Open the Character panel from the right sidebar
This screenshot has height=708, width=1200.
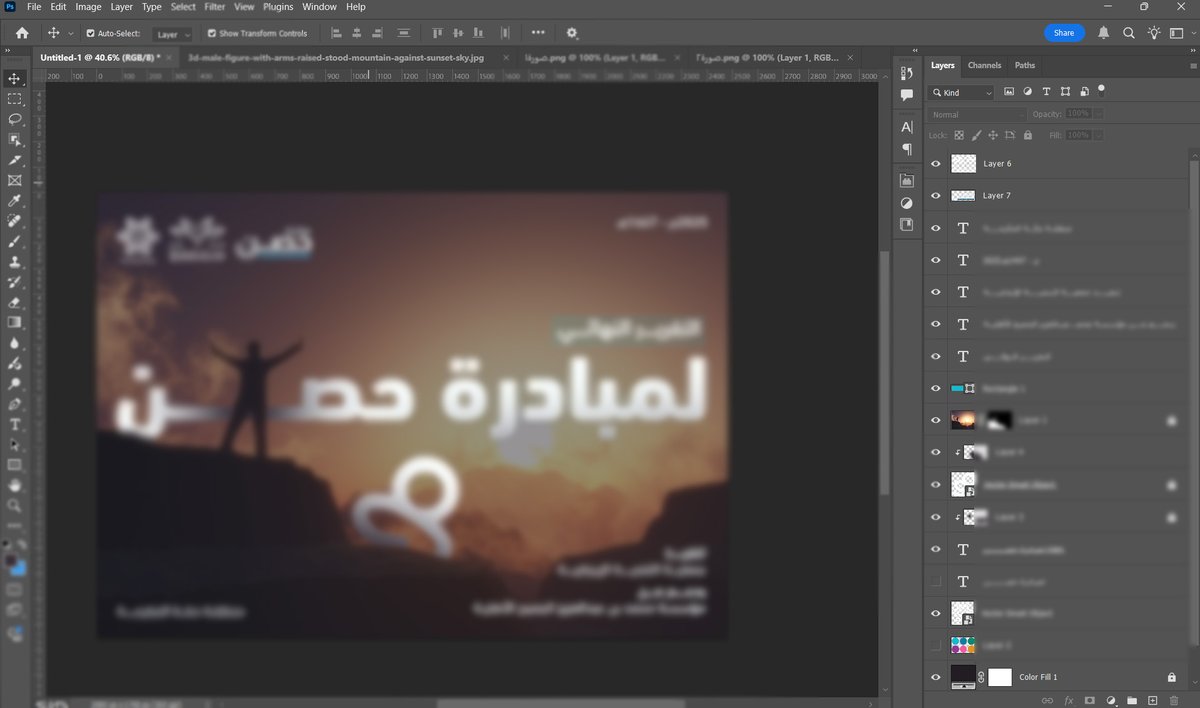click(x=906, y=127)
